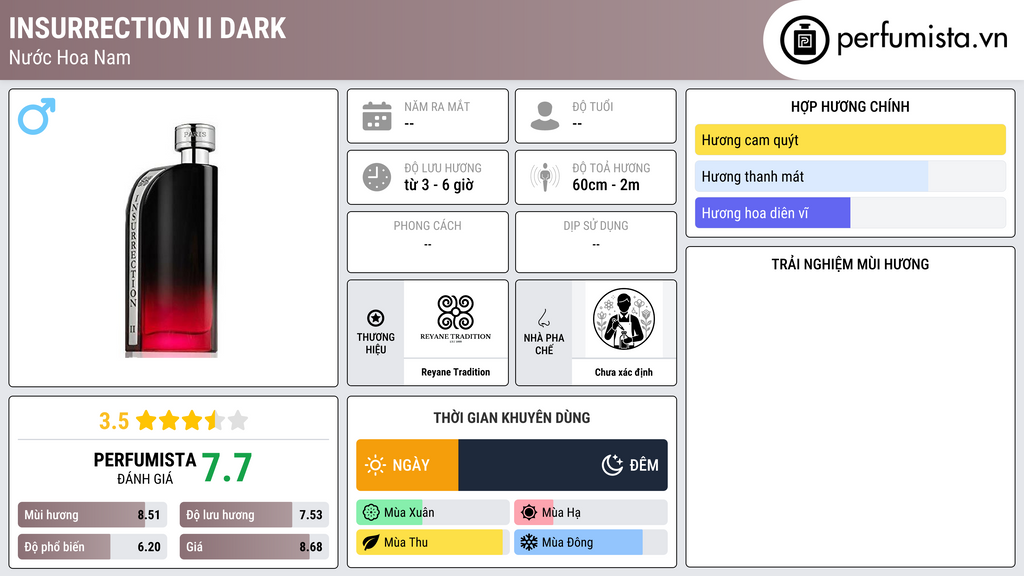
Task: Click the person icon for Độ Tuổi
Action: click(545, 116)
